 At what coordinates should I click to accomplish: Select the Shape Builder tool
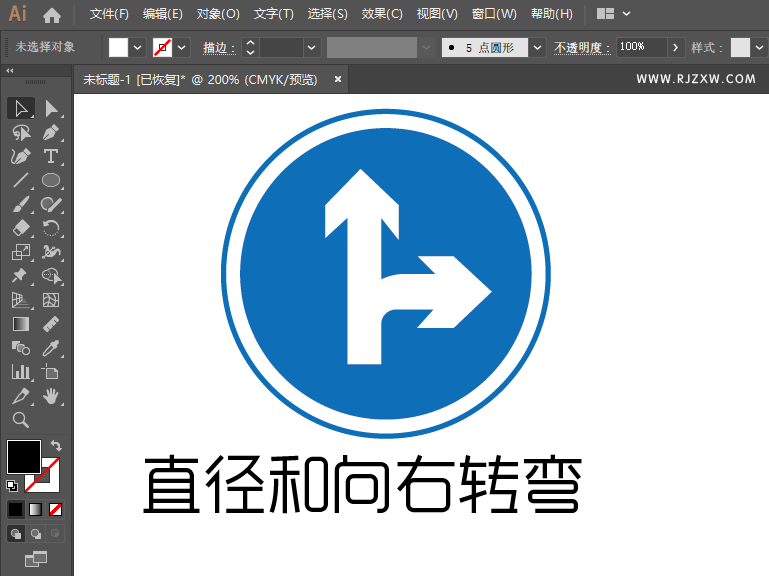51,276
